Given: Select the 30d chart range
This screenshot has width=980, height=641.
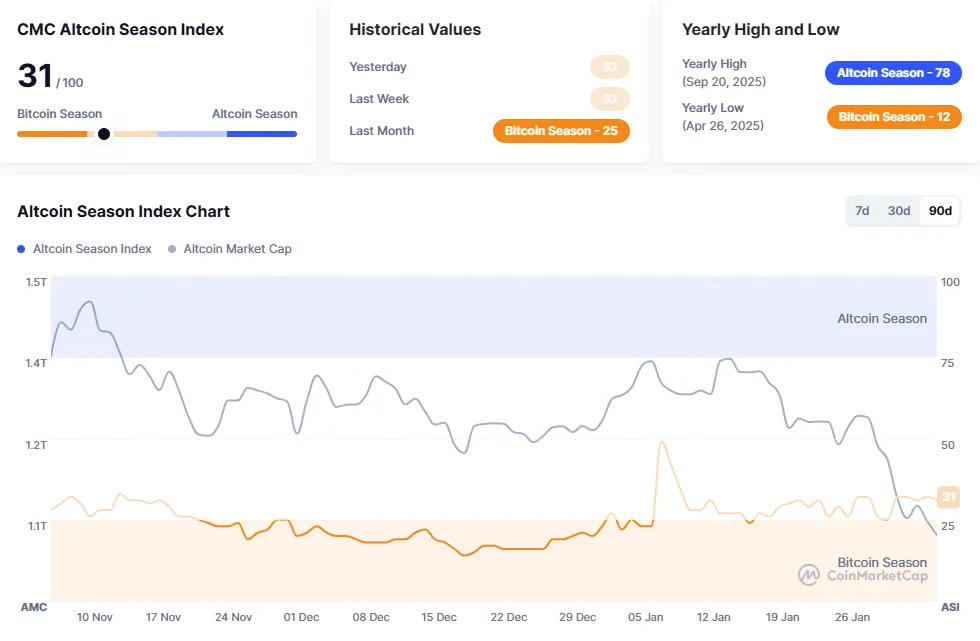Looking at the screenshot, I should tap(899, 211).
